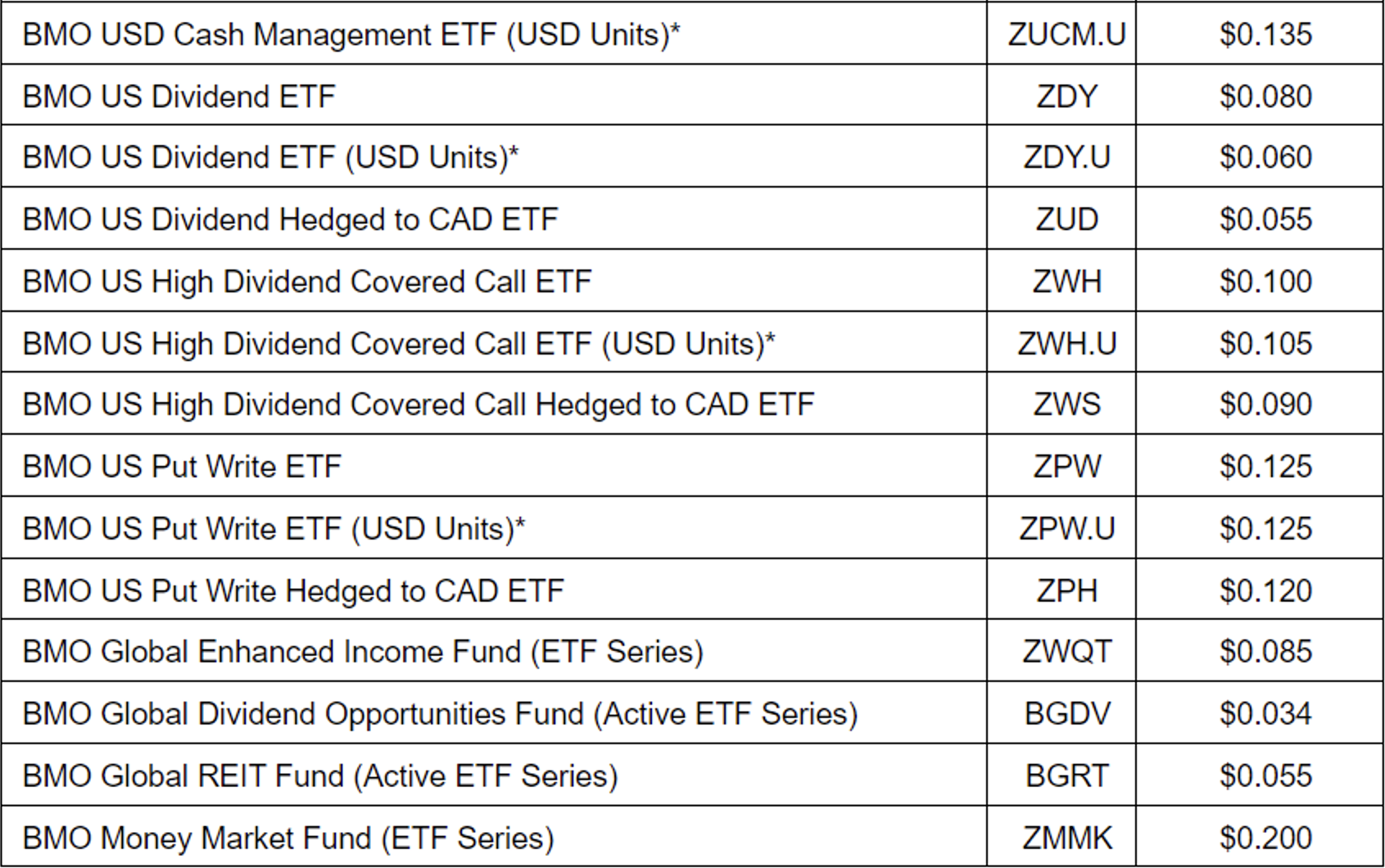Select the ZWH ticker cell
Viewport: 1385px width, 868px height.
pos(1066,282)
